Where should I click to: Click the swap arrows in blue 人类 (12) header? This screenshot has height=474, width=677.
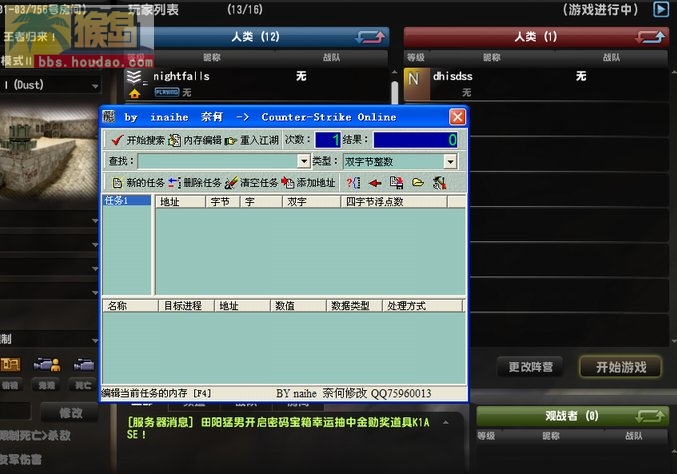pos(370,37)
